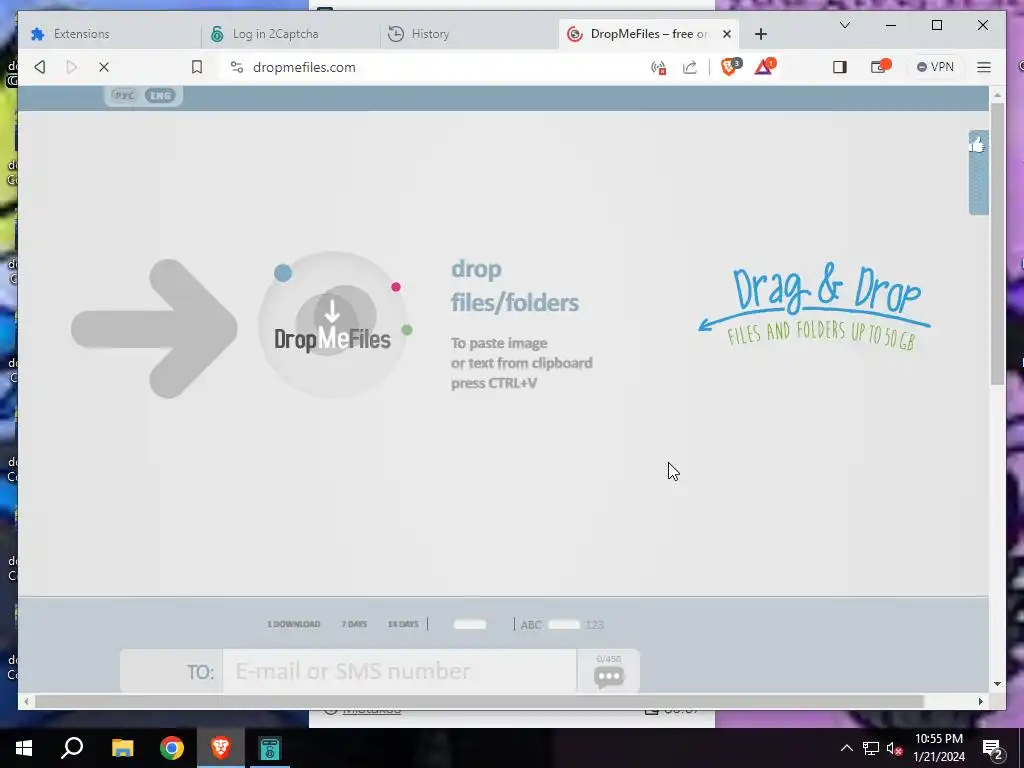Open the message speech bubble icon
1024x768 pixels.
(x=609, y=677)
